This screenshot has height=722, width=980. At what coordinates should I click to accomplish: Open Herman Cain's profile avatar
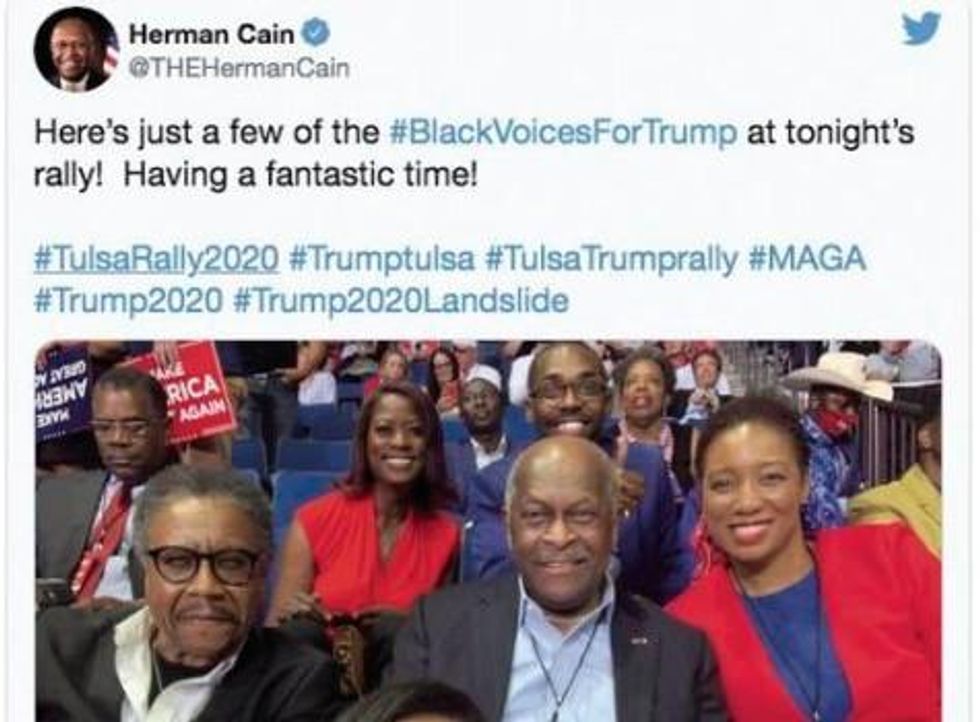click(x=76, y=49)
